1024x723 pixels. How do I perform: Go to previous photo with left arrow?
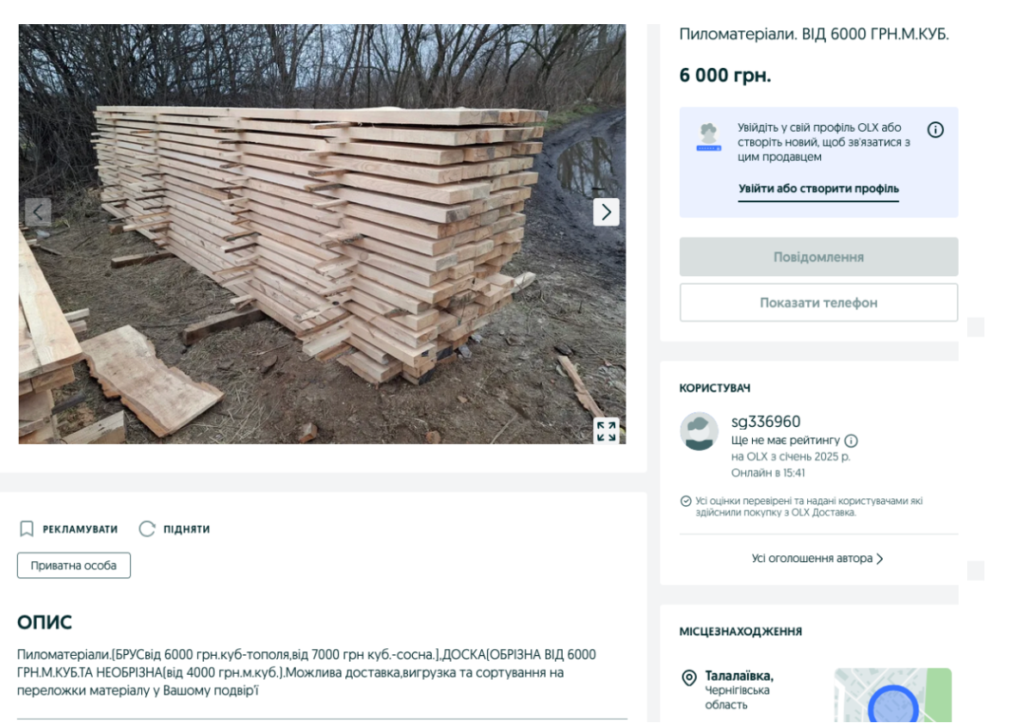pos(38,212)
